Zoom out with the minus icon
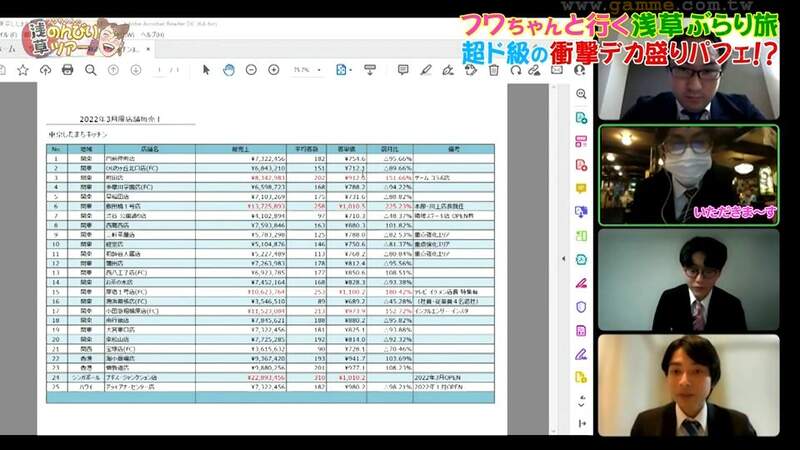The width and height of the screenshot is (800, 450). (251, 70)
